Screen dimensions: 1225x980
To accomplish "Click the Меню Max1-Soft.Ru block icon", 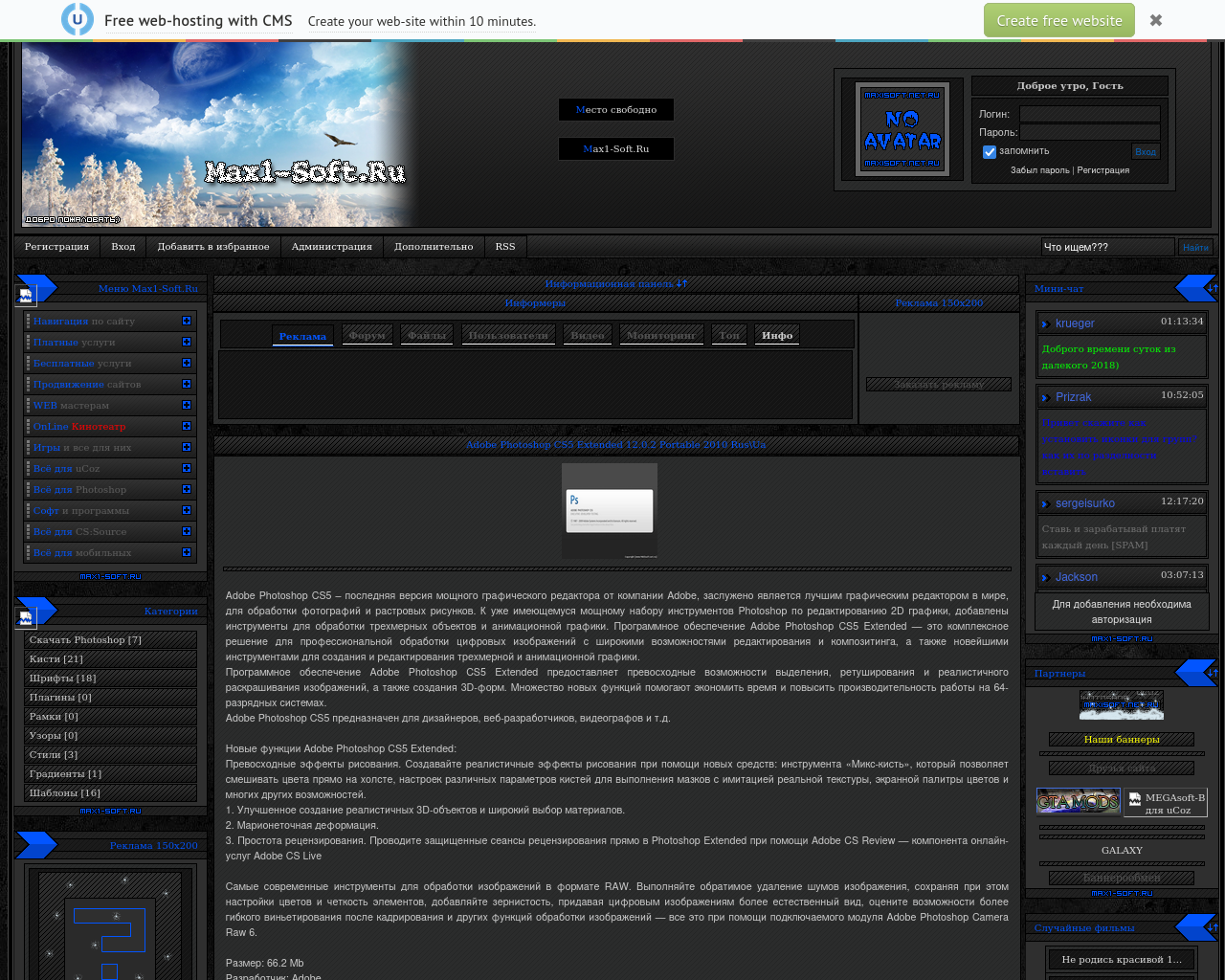I will pos(26,295).
